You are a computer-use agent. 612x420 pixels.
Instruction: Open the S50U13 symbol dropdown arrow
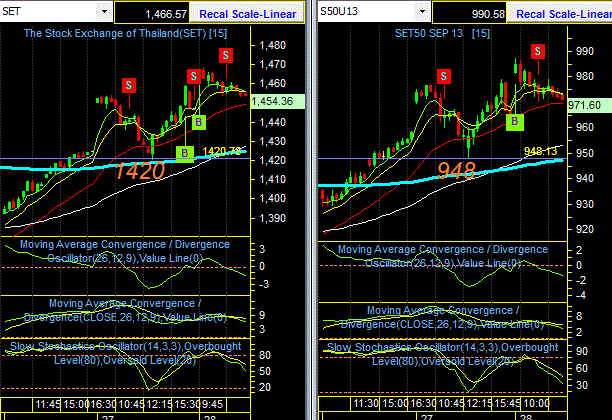pos(422,11)
